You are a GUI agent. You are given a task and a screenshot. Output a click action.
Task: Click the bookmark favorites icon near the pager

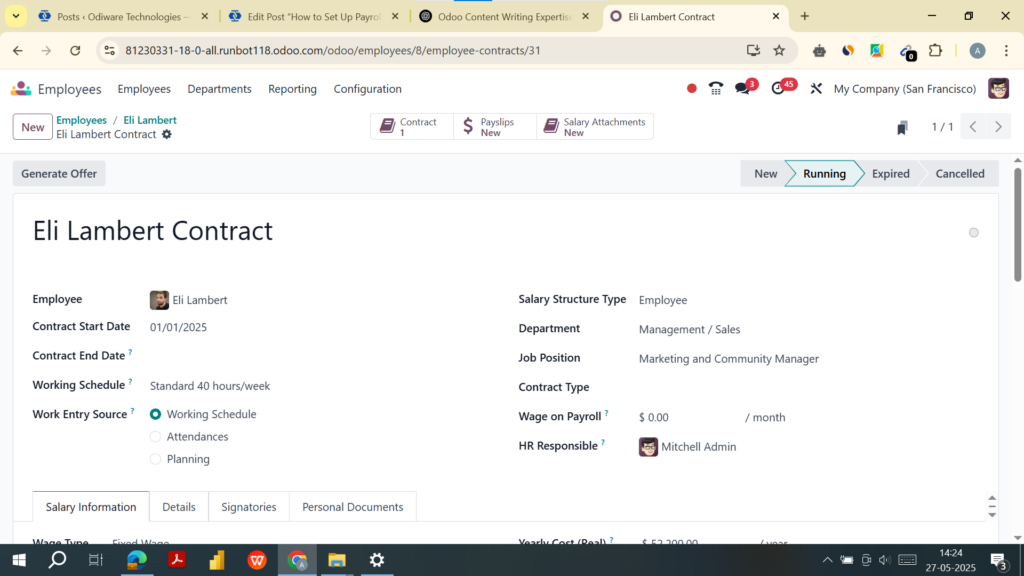pos(903,126)
